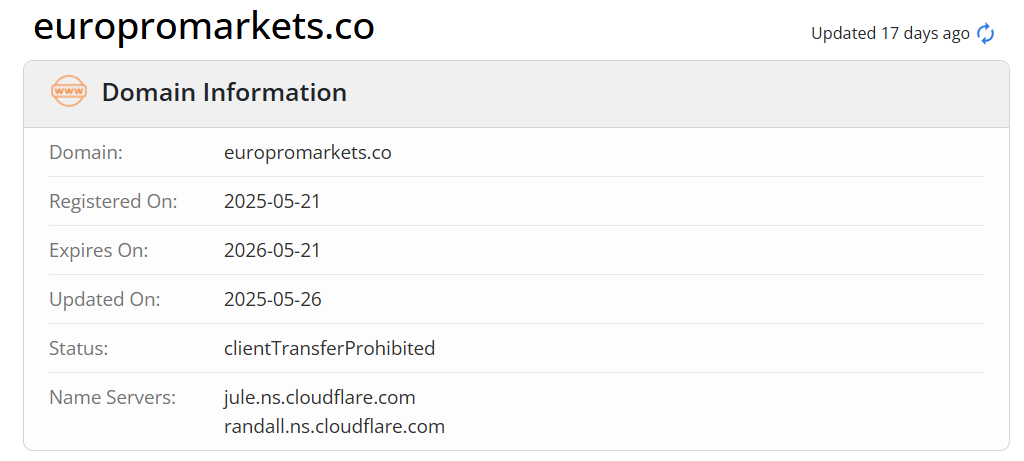Click the blue refresh arrows icon

tap(986, 33)
